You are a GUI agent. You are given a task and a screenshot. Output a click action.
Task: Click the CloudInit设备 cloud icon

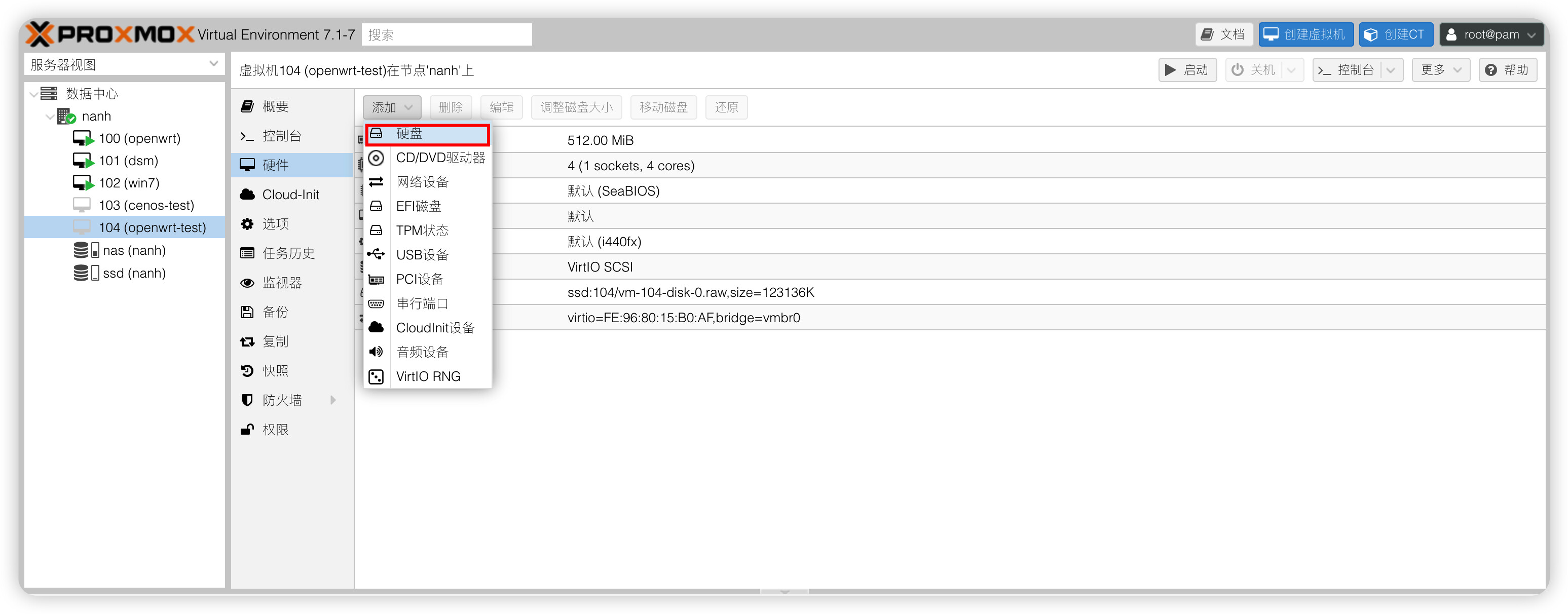coord(376,327)
